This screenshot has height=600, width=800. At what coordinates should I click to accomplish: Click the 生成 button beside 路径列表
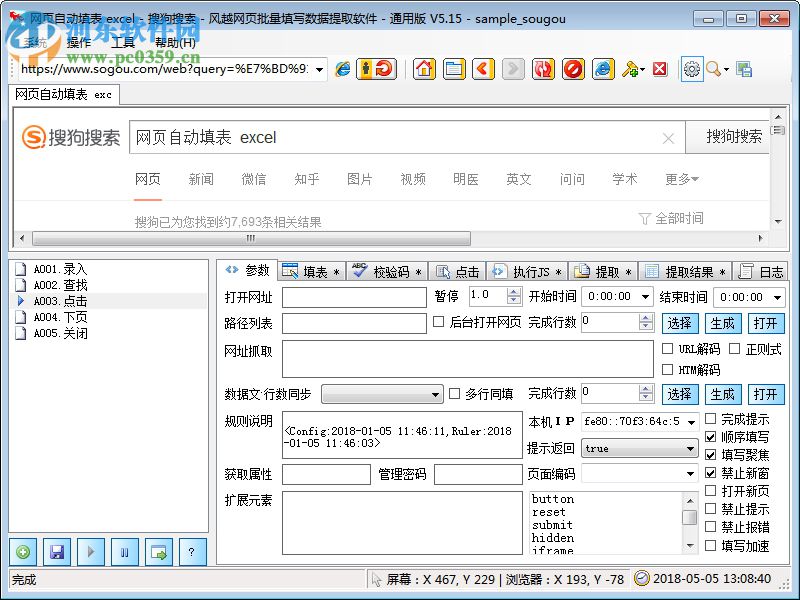click(723, 322)
